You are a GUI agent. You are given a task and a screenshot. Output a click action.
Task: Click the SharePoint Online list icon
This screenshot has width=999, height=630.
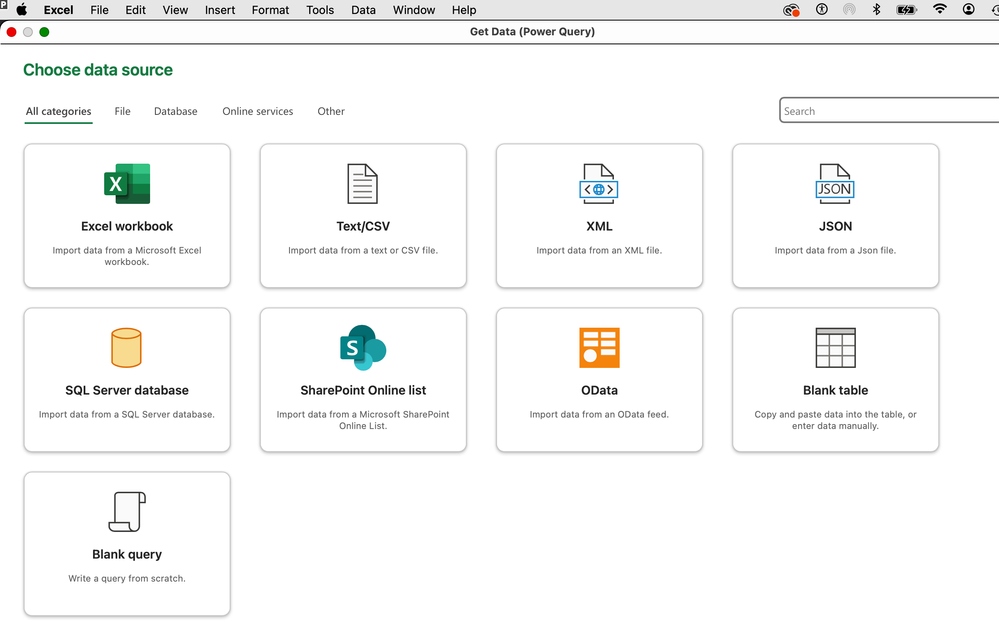pyautogui.click(x=363, y=347)
